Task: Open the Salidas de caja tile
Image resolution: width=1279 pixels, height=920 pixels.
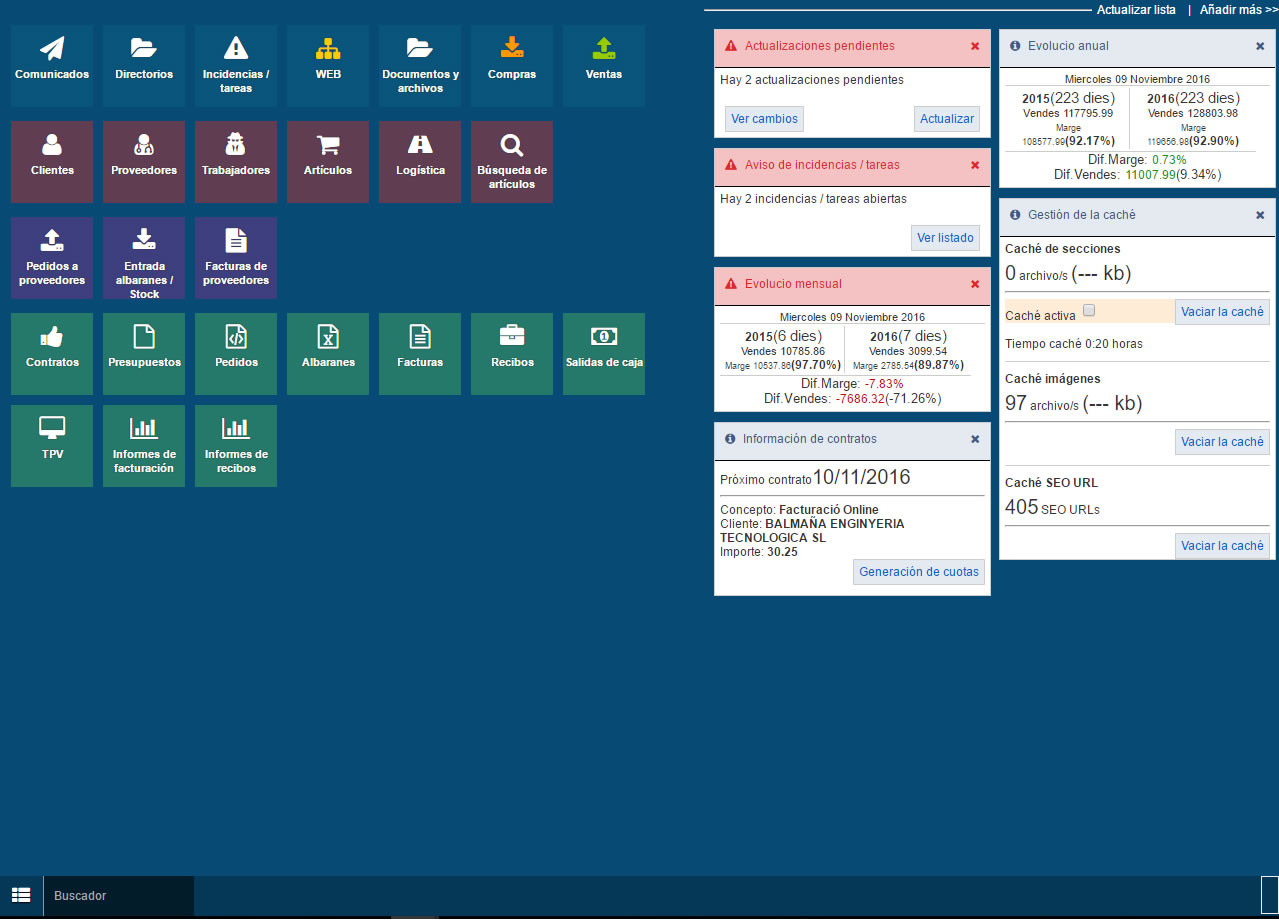Action: click(604, 353)
